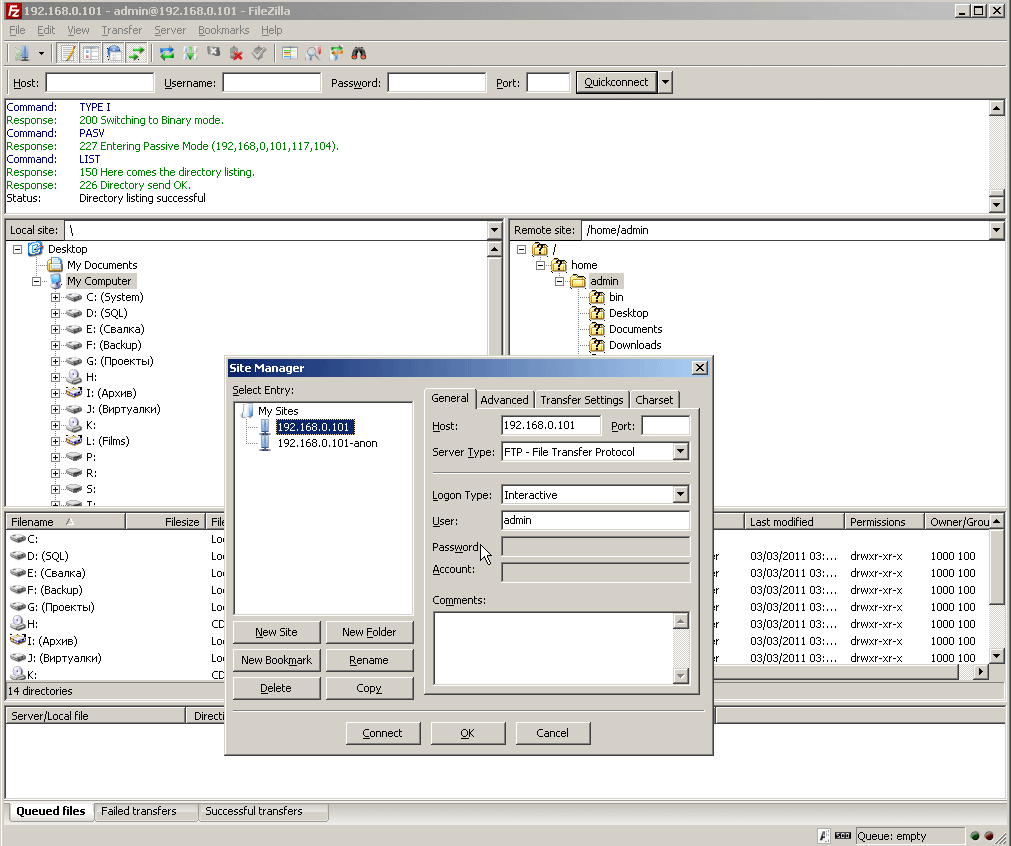The image size is (1011, 846).
Task: Expand the C: (System) drive node
Action: coord(56,297)
